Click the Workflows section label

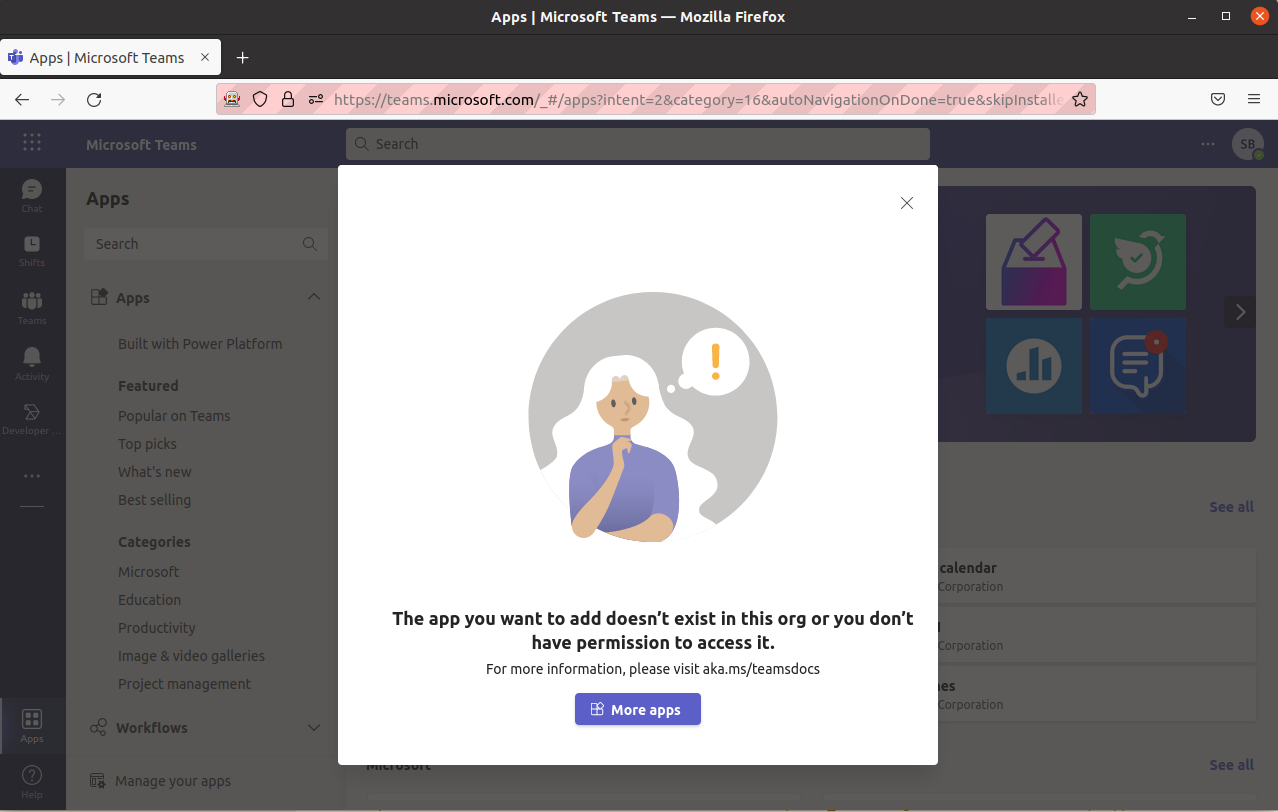[x=152, y=728]
